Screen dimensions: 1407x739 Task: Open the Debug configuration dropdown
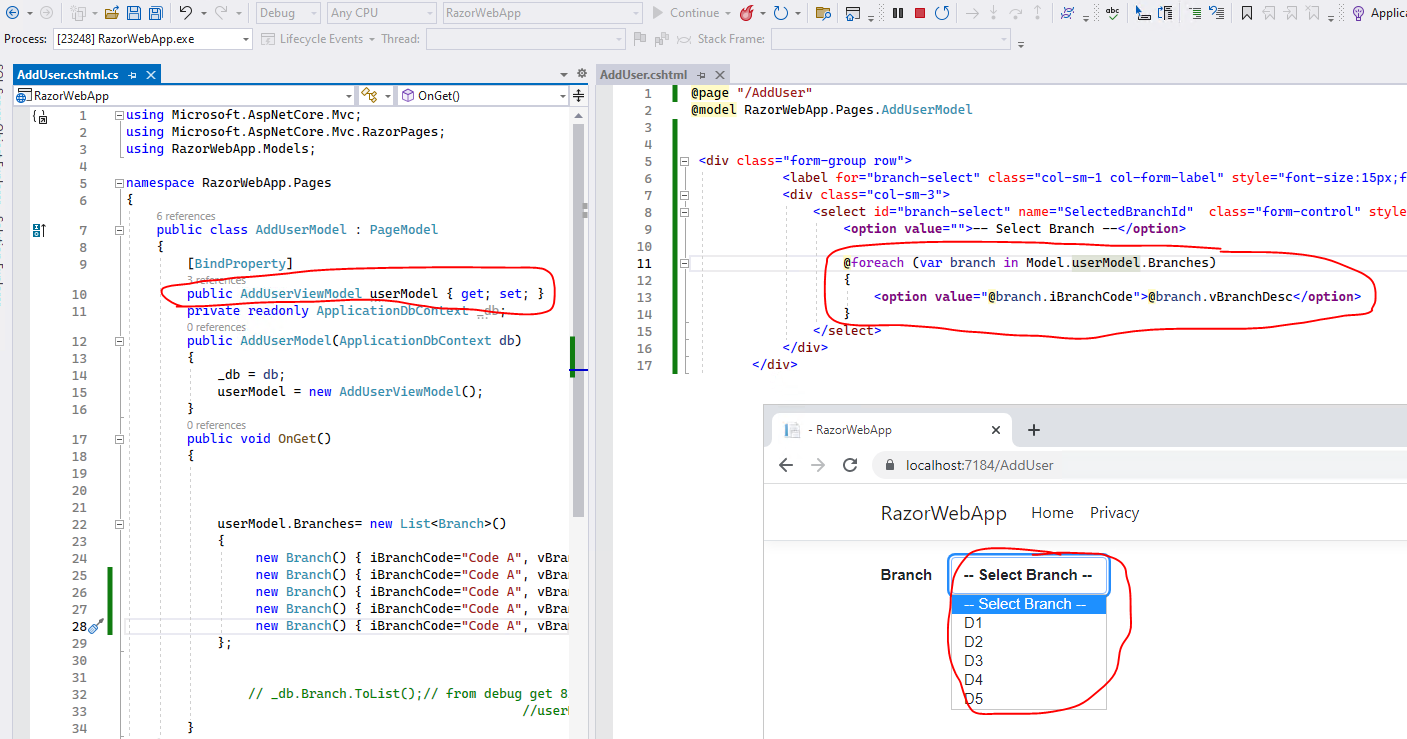289,13
